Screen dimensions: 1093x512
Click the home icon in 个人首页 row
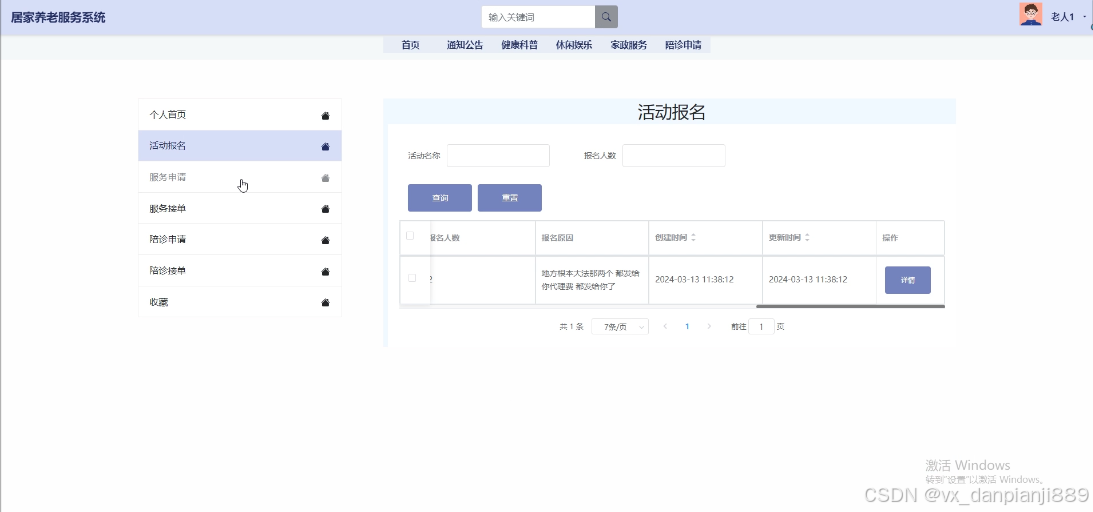[325, 116]
